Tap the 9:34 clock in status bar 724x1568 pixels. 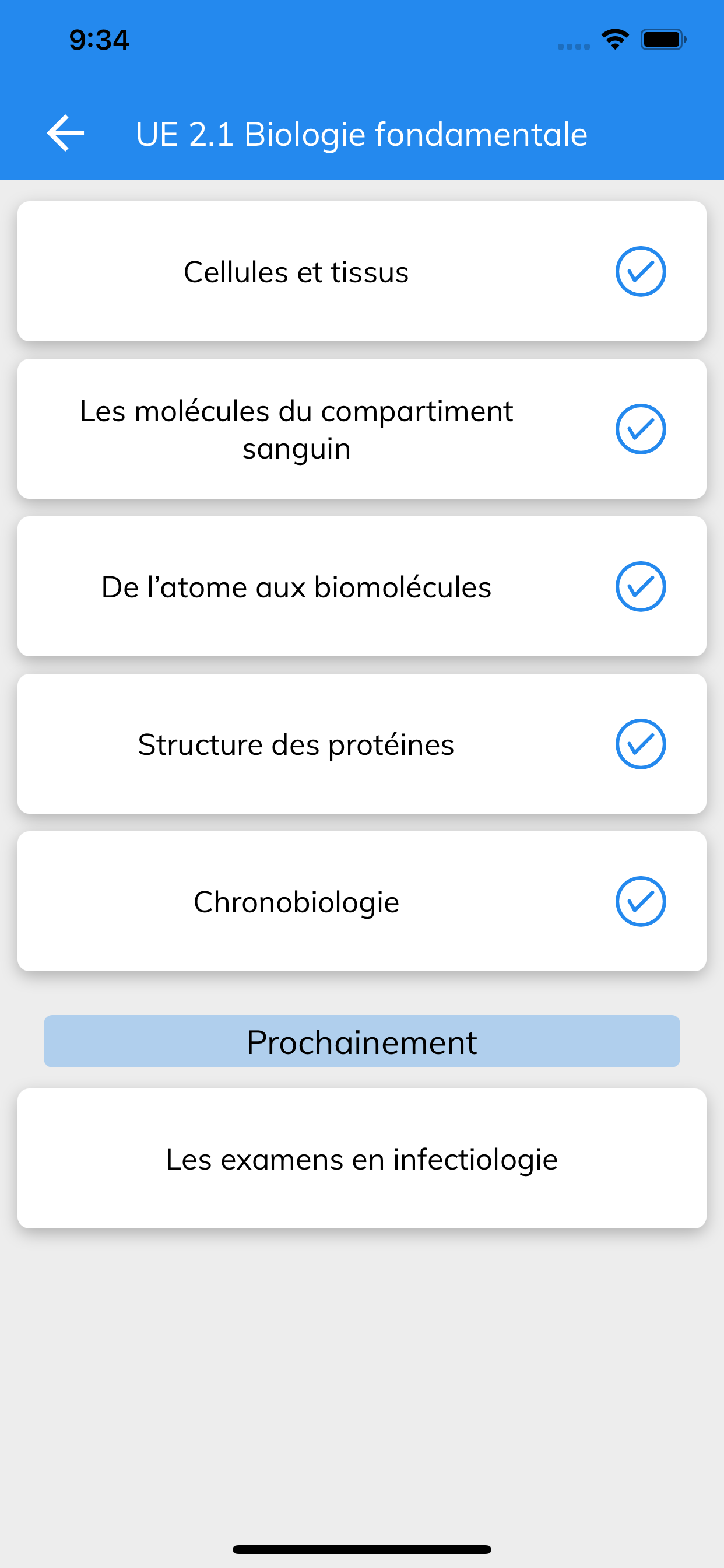[99, 40]
